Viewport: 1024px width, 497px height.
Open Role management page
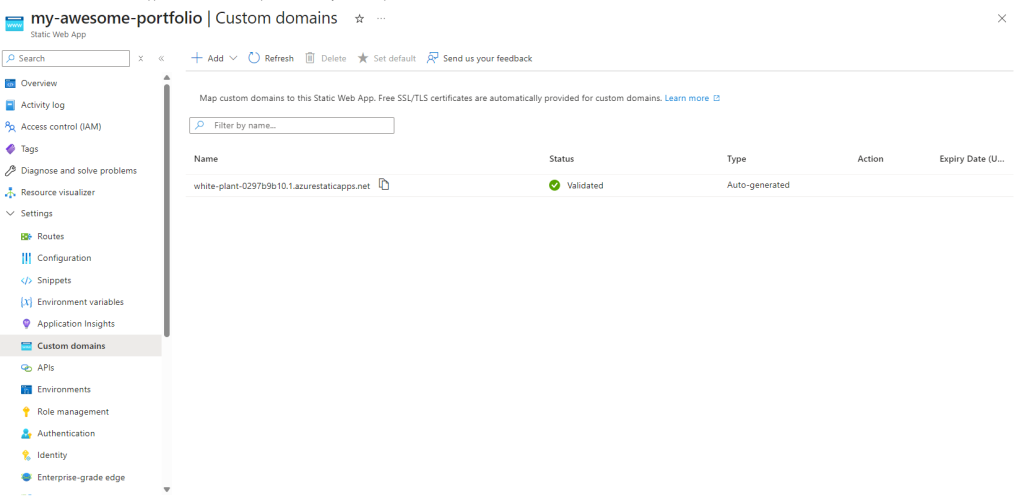[72, 411]
